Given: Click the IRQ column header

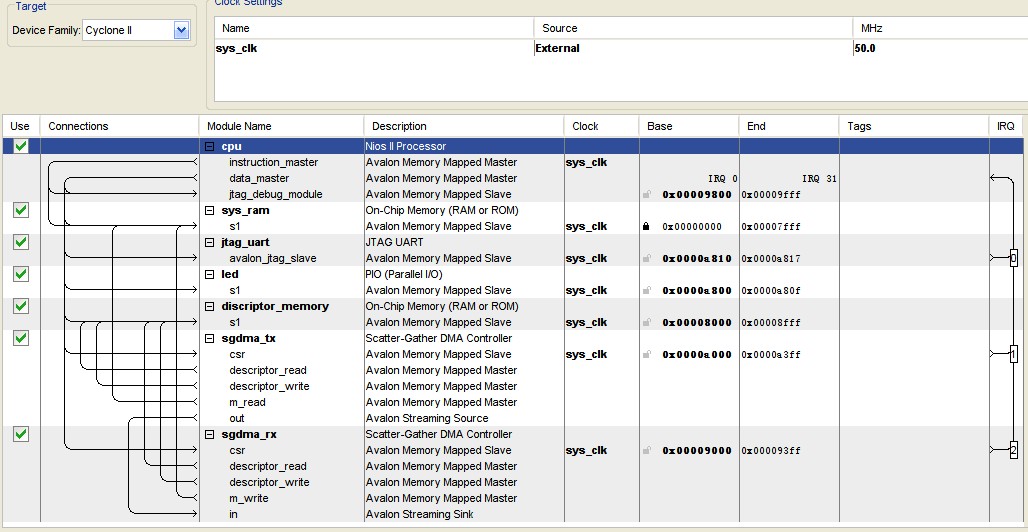Looking at the screenshot, I should (x=1008, y=126).
